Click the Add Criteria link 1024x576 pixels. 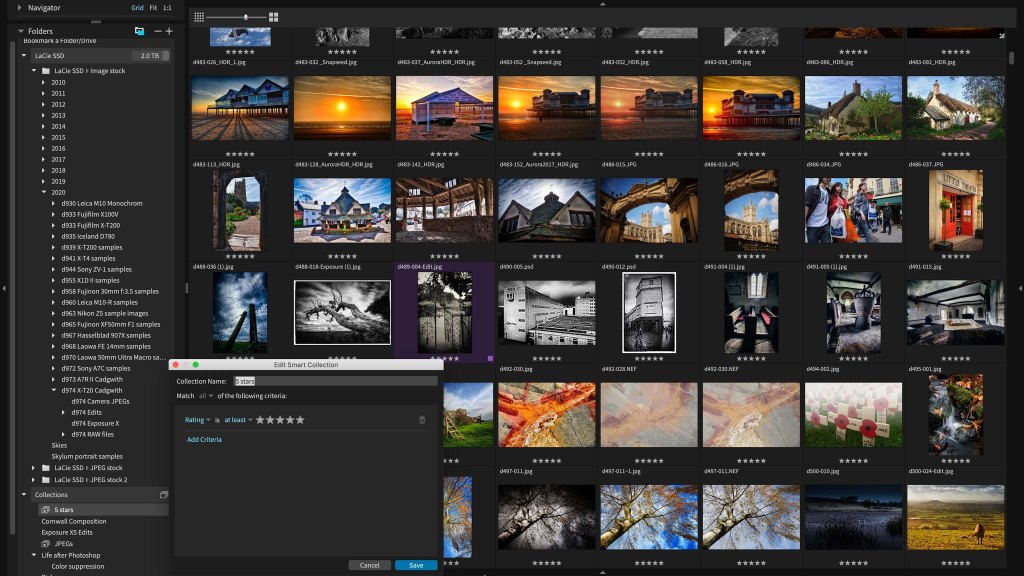click(204, 440)
